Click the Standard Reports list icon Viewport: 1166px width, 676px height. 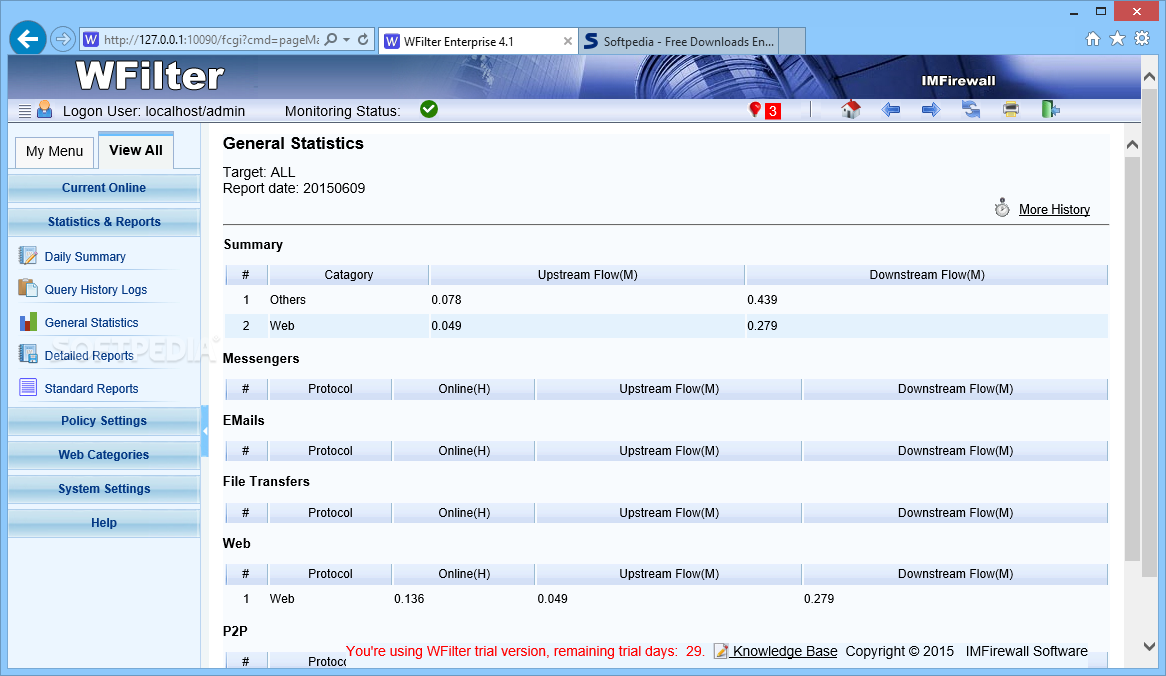[28, 387]
